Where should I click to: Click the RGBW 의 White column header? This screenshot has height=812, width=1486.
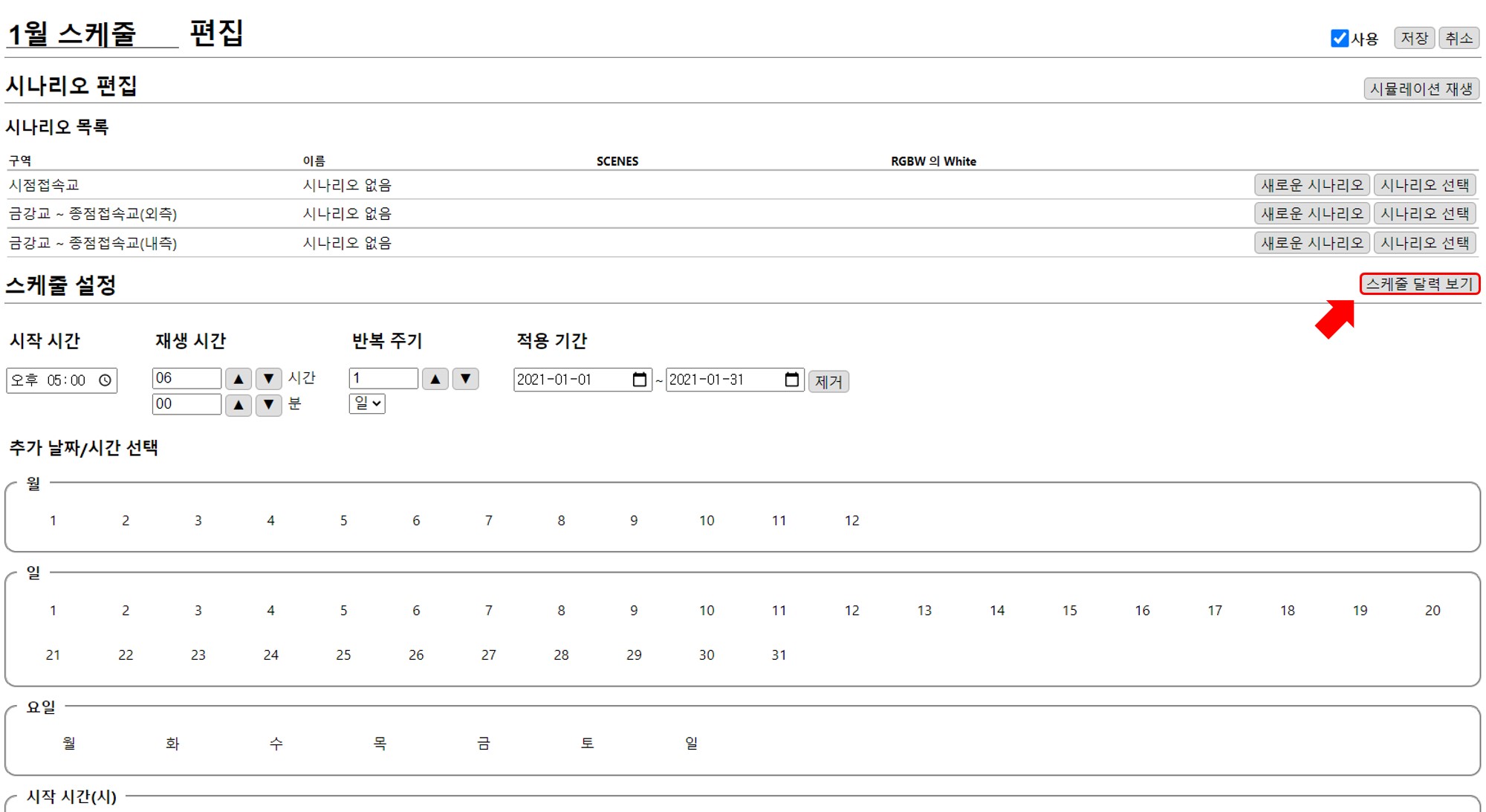tap(933, 161)
